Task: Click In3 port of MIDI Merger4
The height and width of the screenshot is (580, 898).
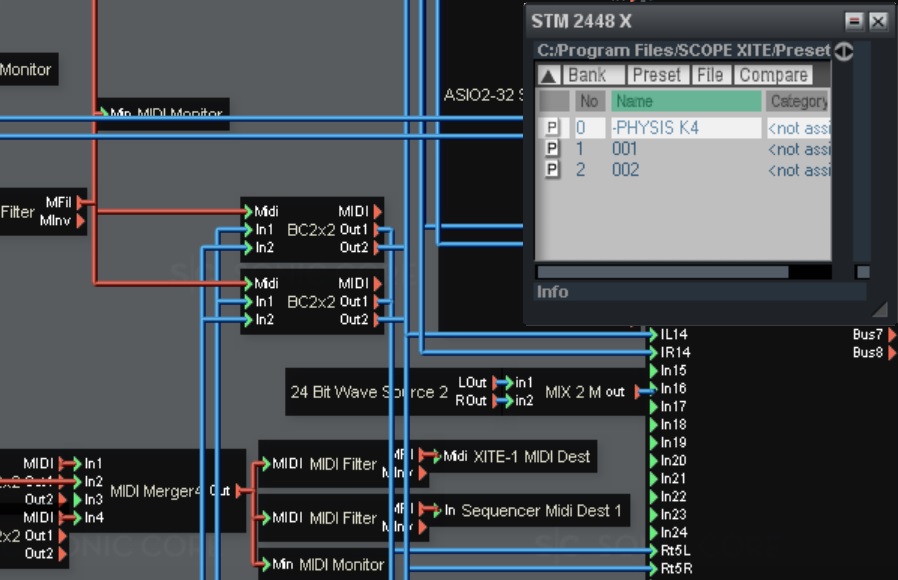Action: pos(77,499)
